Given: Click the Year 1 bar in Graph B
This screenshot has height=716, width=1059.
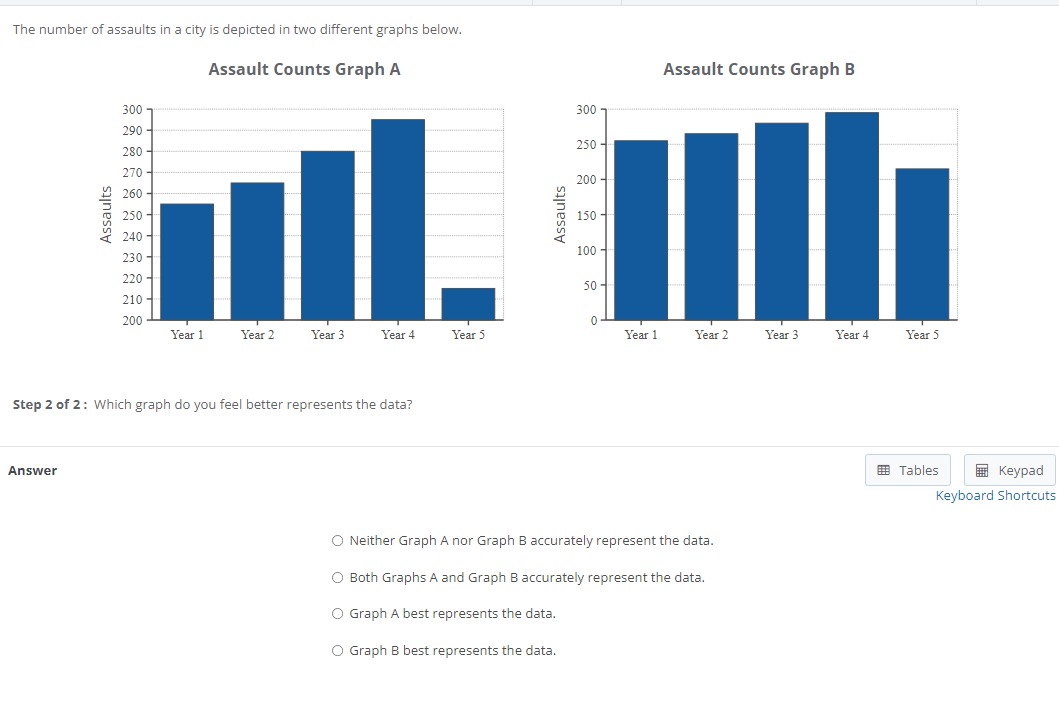Looking at the screenshot, I should point(640,230).
